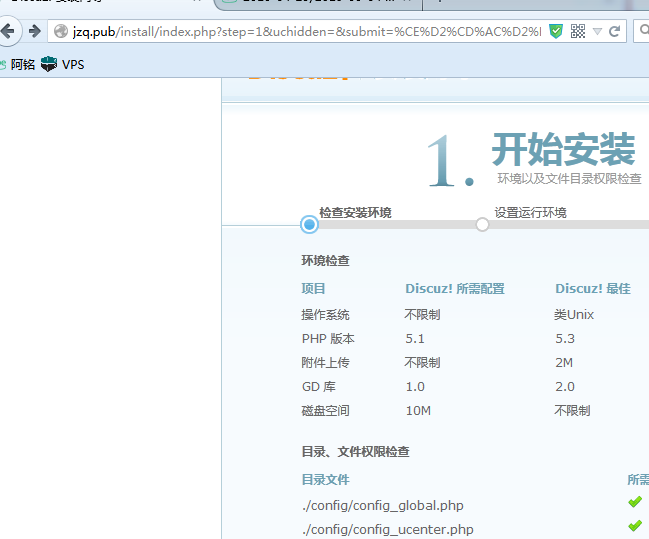Click the ./config/config_ucenter.php row
649x539 pixels.
tap(387, 529)
